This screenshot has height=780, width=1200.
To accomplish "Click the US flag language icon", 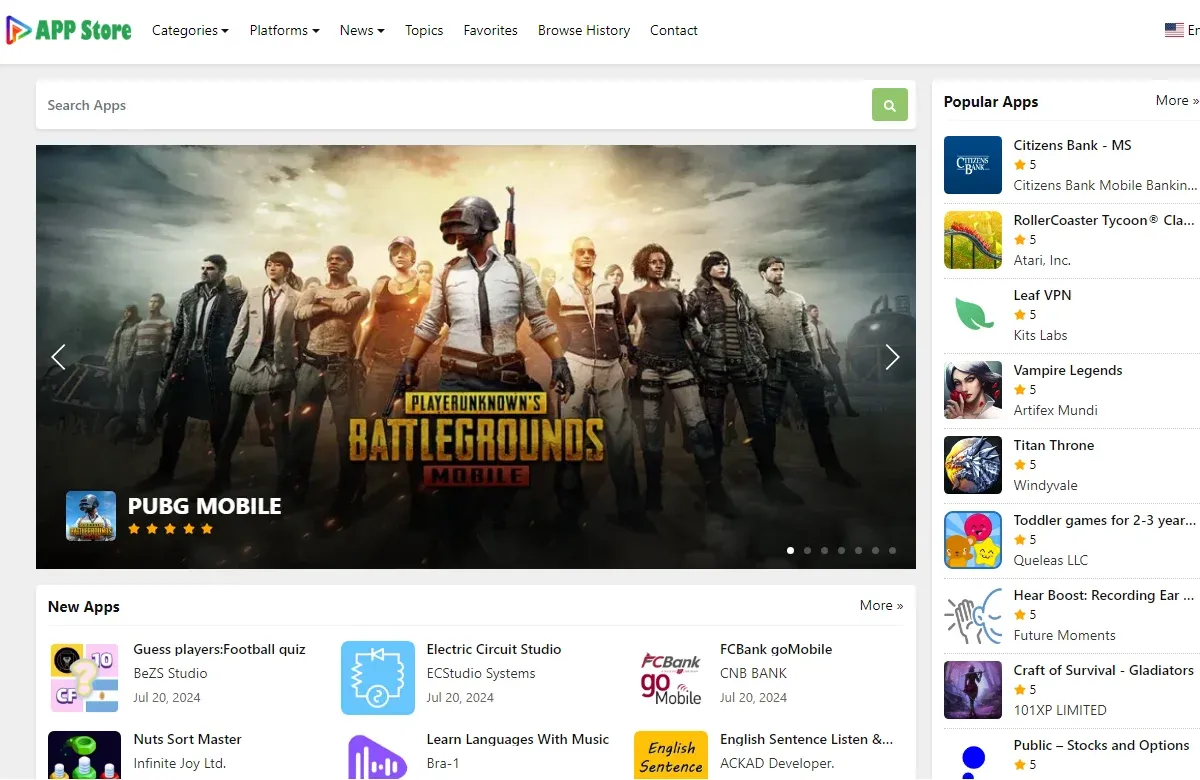I will click(x=1174, y=30).
